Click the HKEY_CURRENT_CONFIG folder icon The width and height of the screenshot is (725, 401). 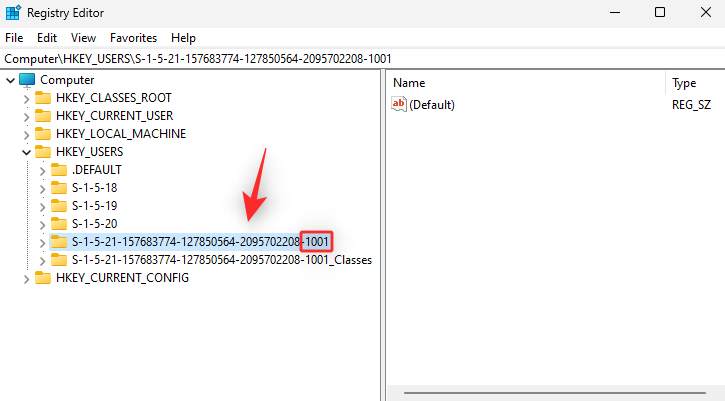(43, 278)
